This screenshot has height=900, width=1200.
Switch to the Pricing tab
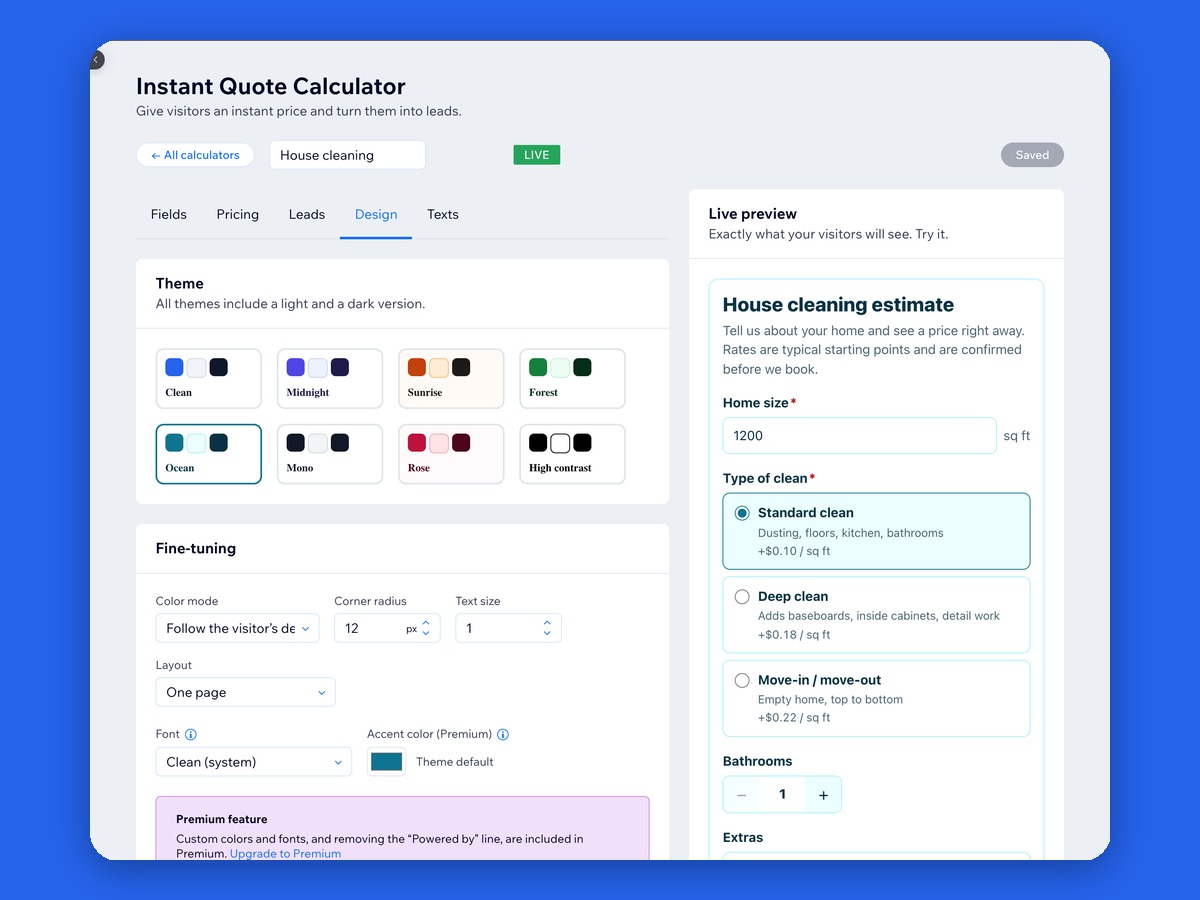(x=238, y=214)
